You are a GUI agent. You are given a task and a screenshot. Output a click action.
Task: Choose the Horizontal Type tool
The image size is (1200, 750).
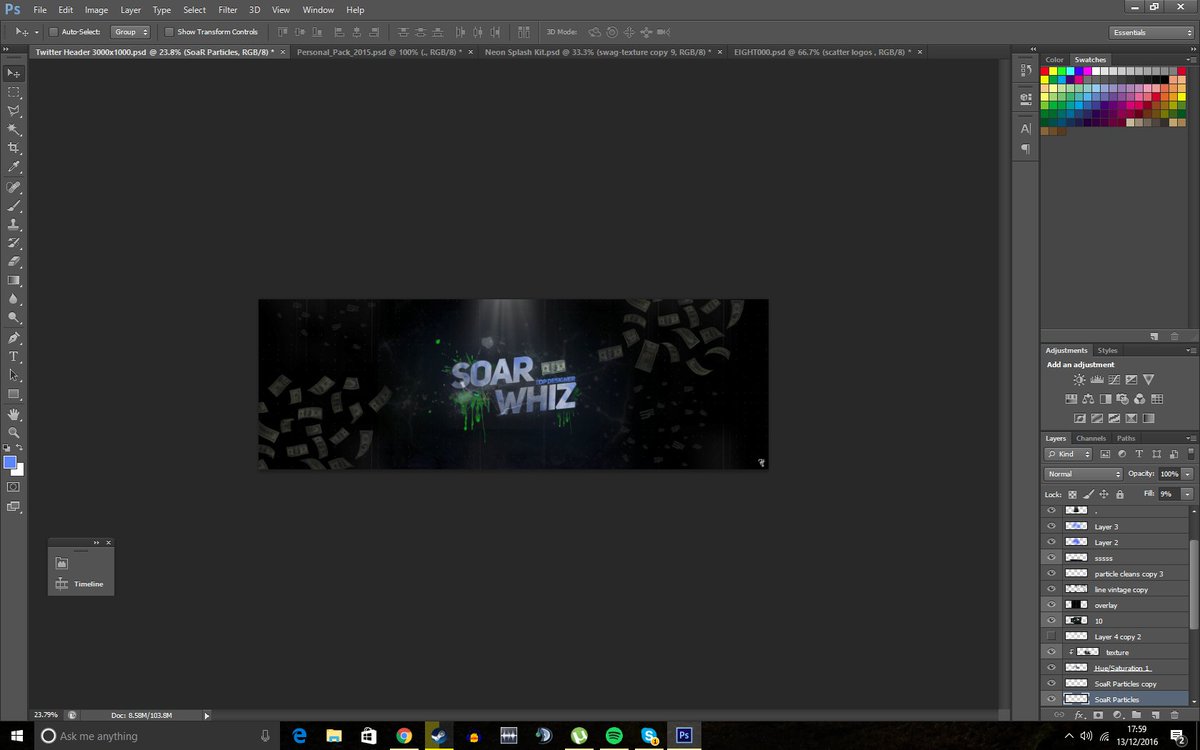point(14,356)
